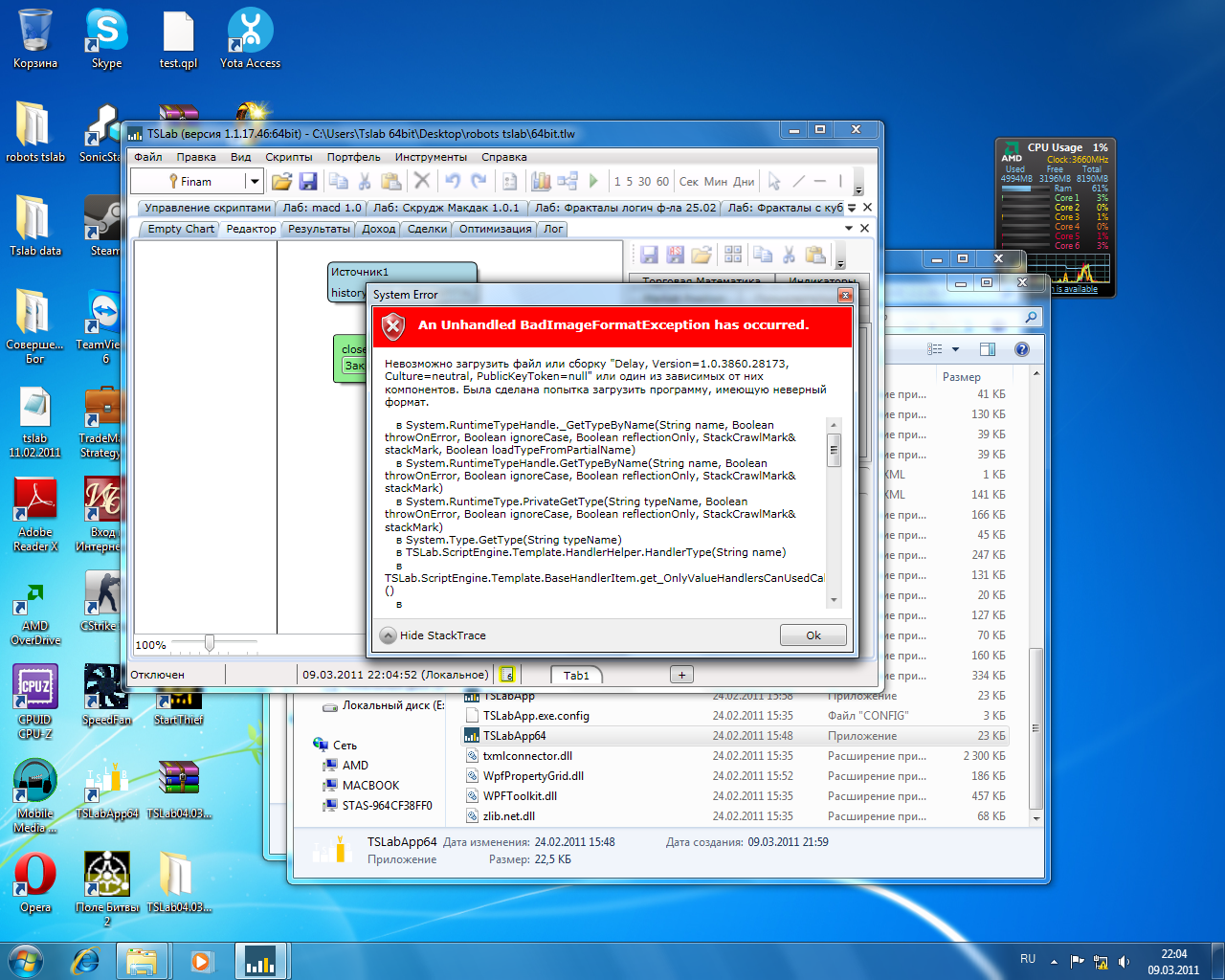Open the Finam data source dropdown
The height and width of the screenshot is (980, 1225).
point(255,182)
